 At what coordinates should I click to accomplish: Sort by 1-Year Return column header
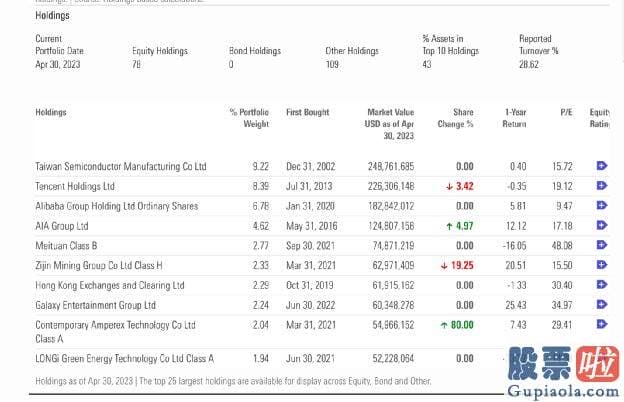pos(514,118)
